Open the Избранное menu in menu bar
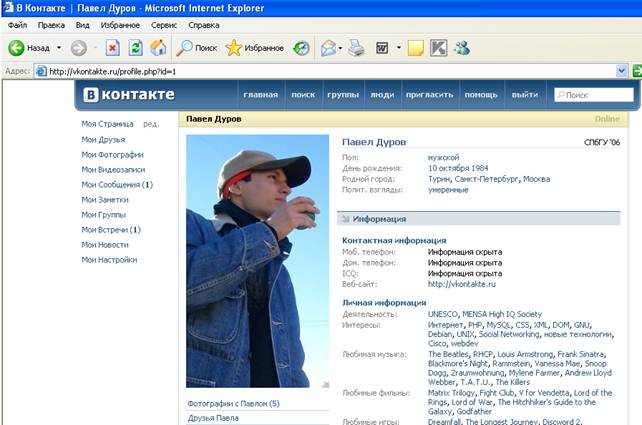 tap(120, 24)
